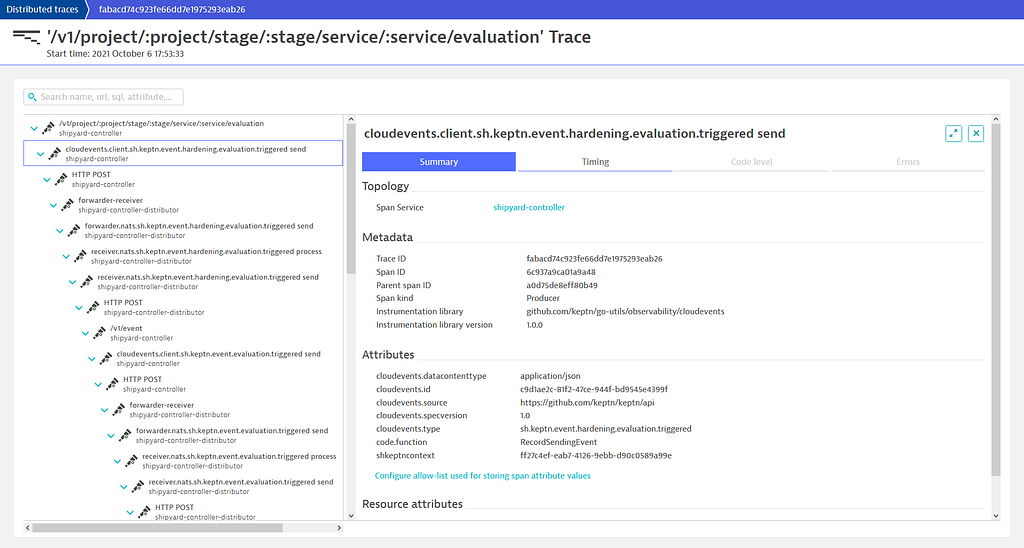This screenshot has width=1024, height=548.
Task: Open the shipyard-controller service link
Action: [529, 207]
